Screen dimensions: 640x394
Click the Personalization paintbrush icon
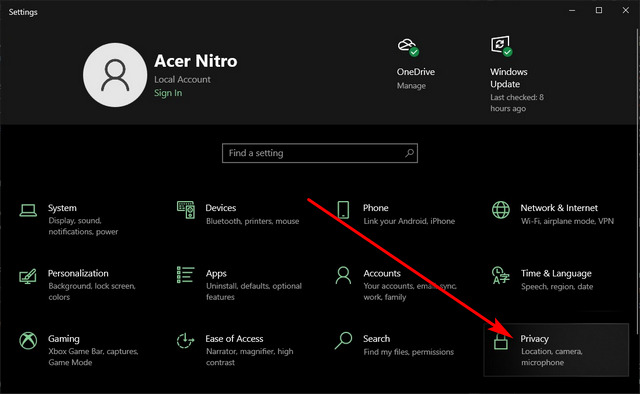pyautogui.click(x=28, y=276)
